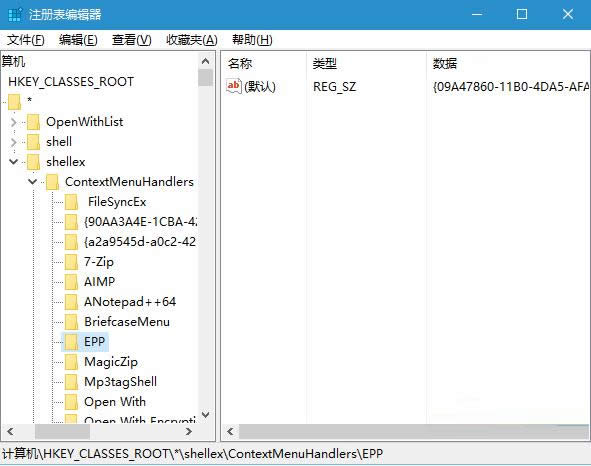Screen dimensions: 591x466
Task: Click tree pane scroll left arrow
Action: (x=10, y=432)
